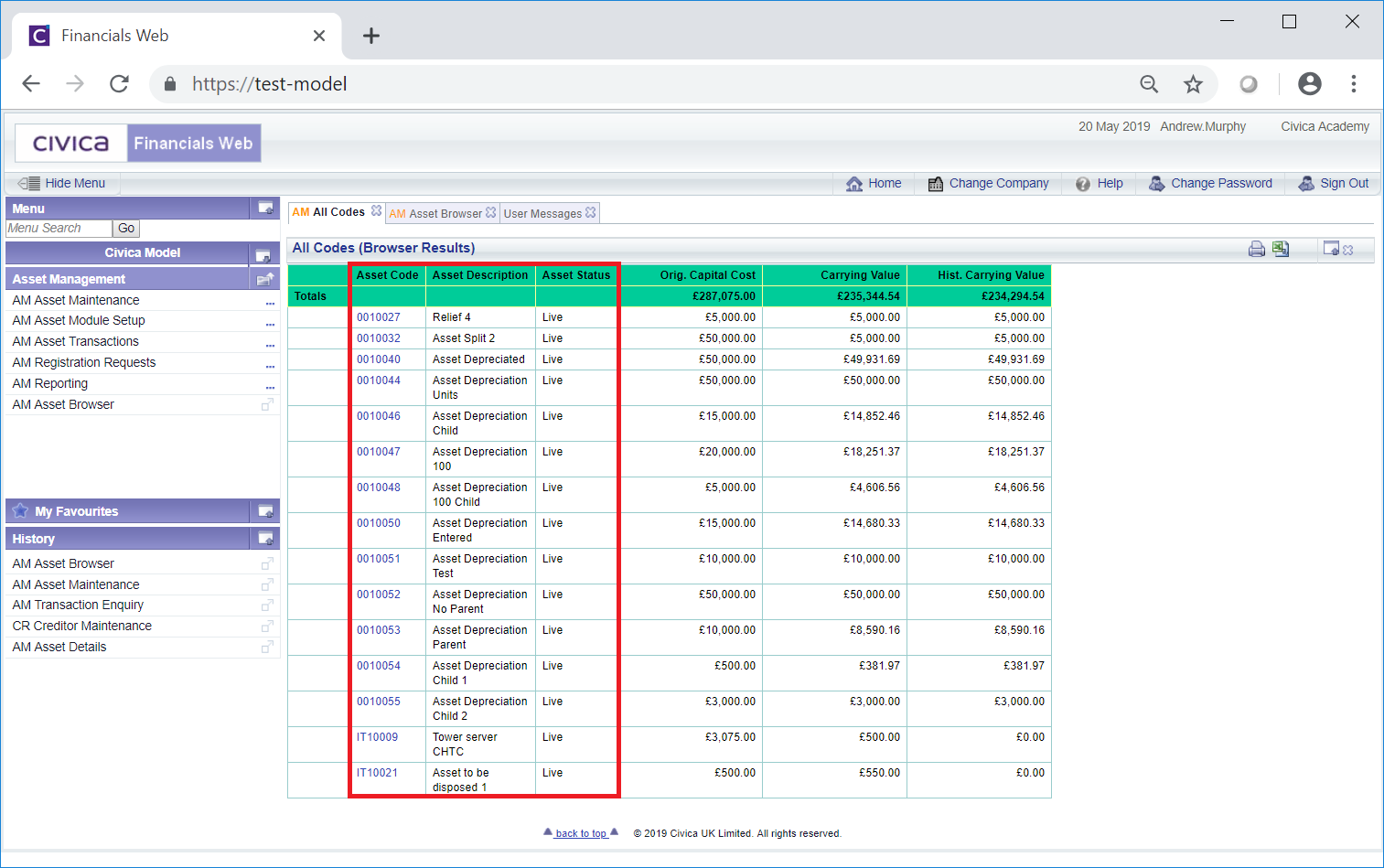Open AM Asset Maintenance in Asset Management menu

click(76, 300)
